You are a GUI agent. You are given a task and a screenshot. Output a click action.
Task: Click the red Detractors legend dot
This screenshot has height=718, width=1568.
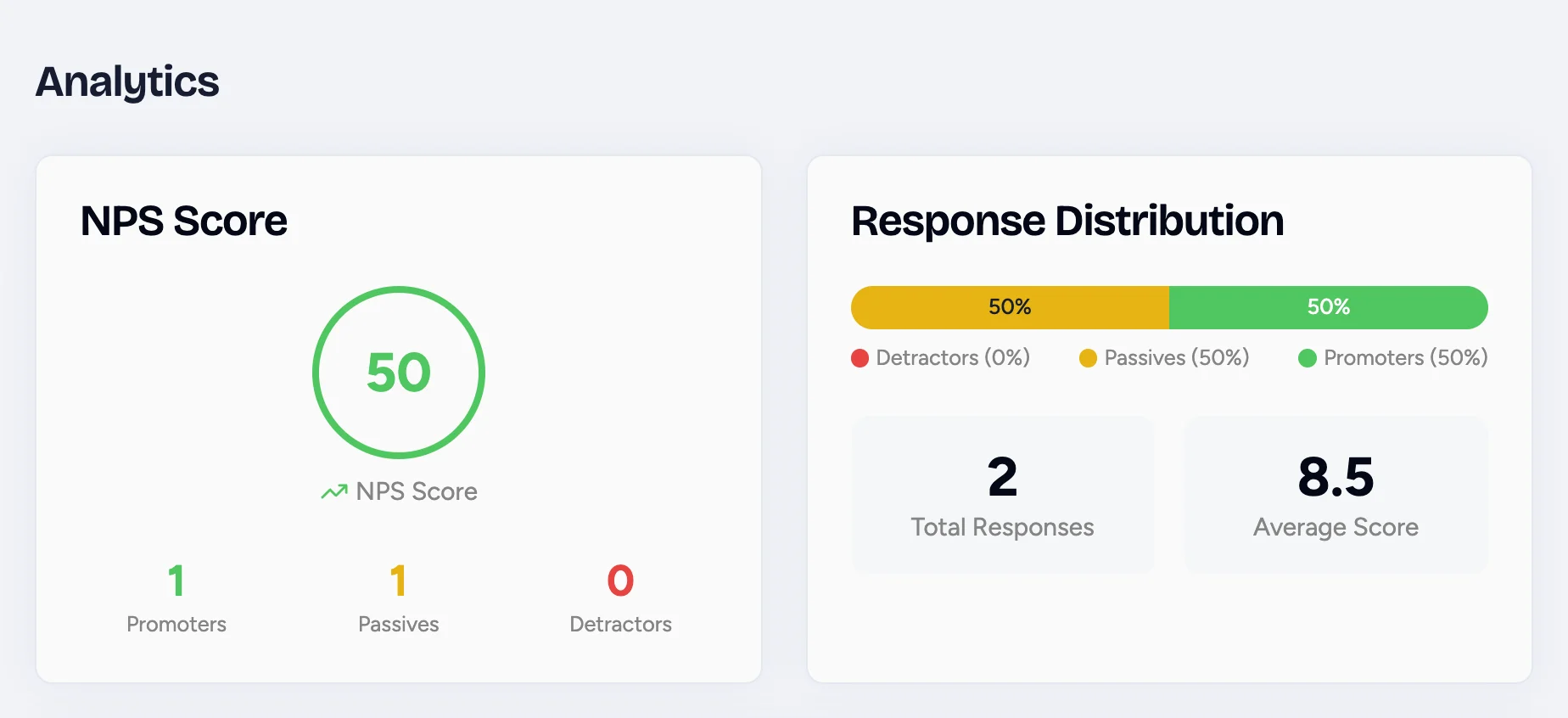tap(860, 358)
